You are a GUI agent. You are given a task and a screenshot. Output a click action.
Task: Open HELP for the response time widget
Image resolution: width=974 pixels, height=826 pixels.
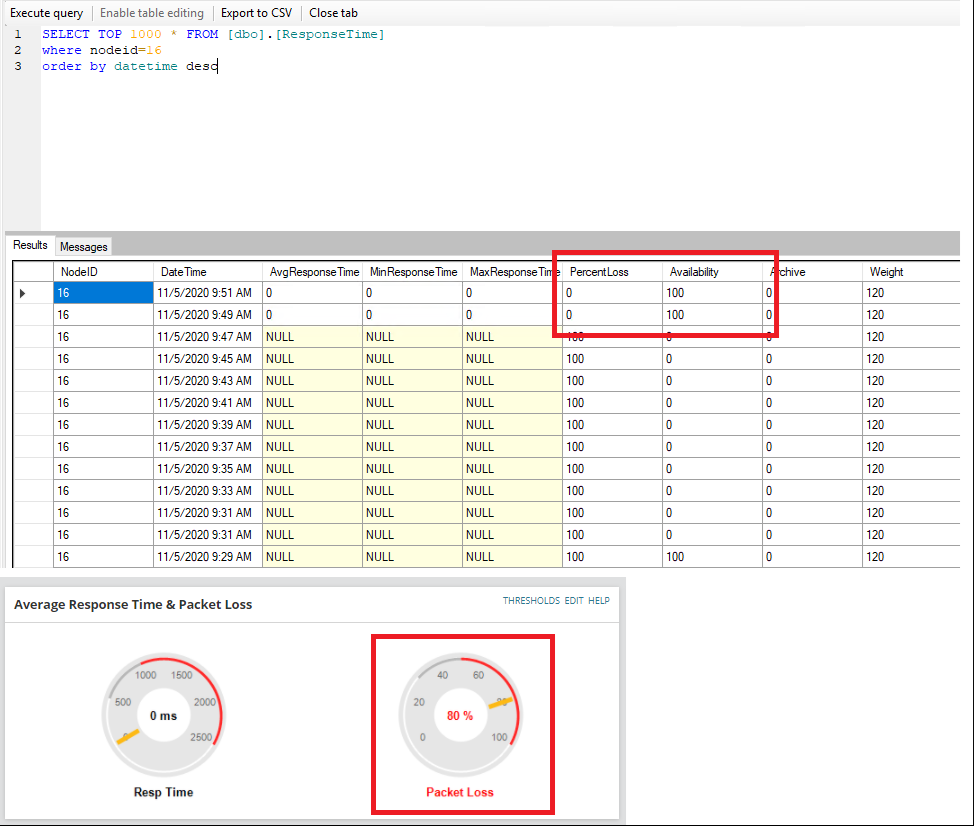598,600
